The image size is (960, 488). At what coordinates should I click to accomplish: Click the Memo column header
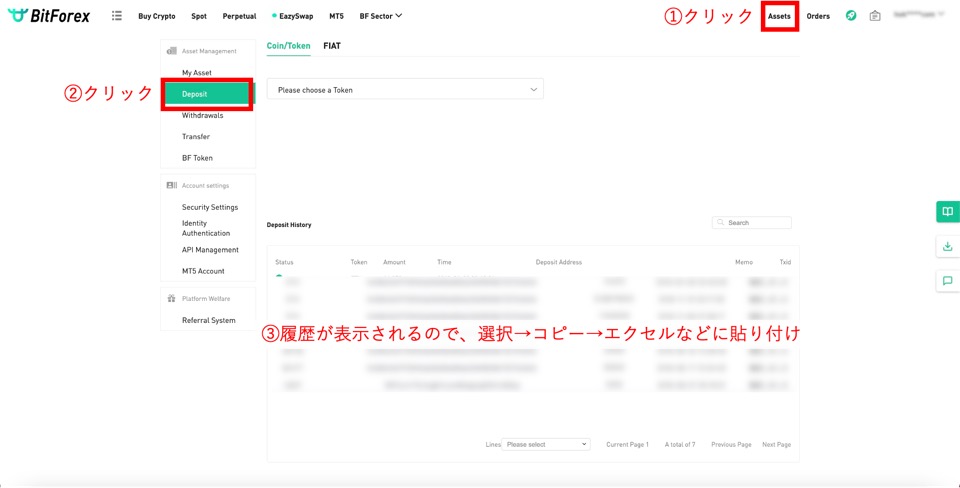(x=744, y=262)
